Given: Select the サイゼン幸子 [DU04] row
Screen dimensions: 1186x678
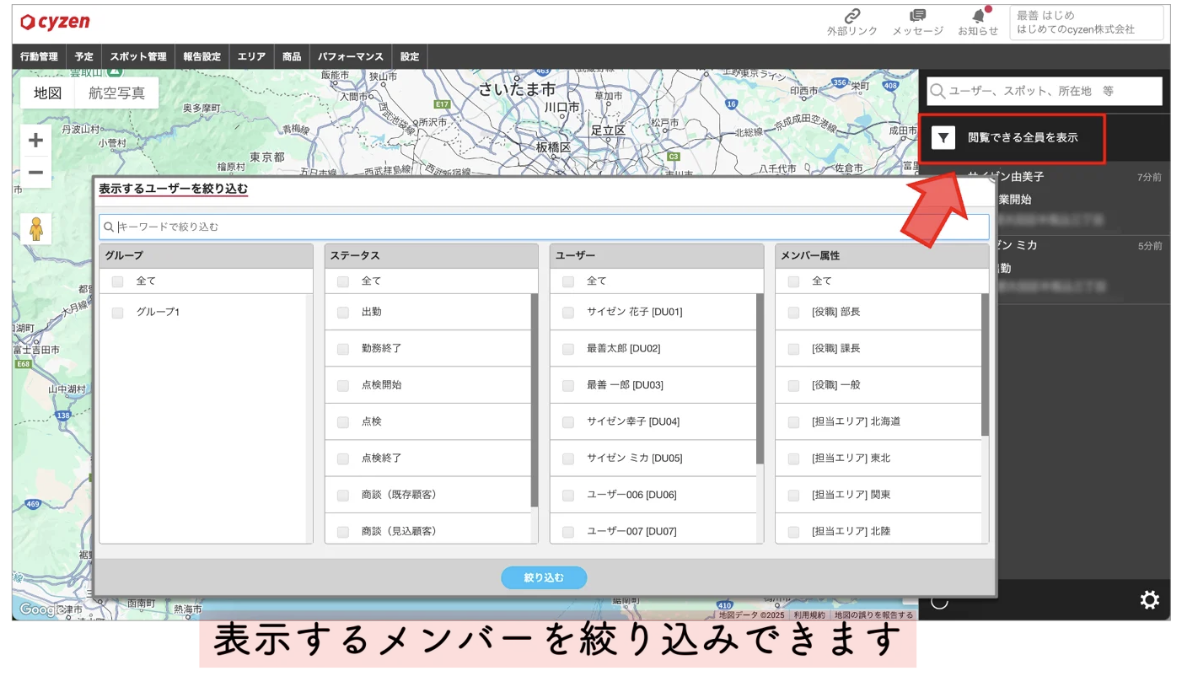Looking at the screenshot, I should pyautogui.click(x=654, y=422).
